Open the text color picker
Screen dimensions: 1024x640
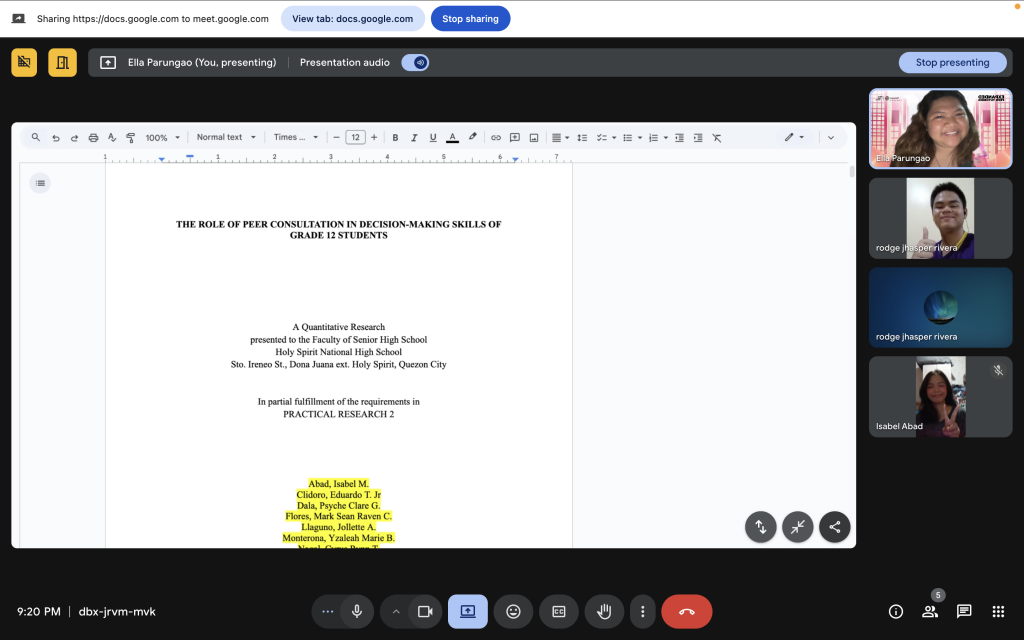(452, 138)
